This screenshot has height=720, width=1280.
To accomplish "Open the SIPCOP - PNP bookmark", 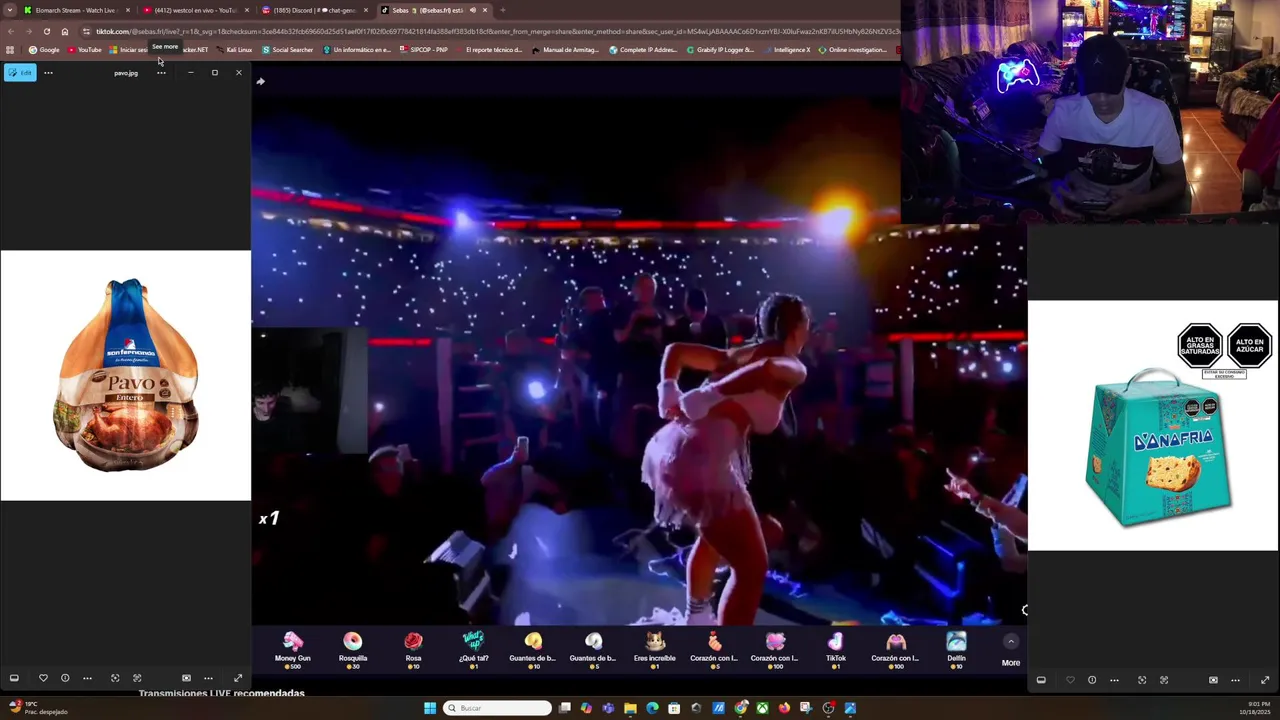I will tap(424, 49).
